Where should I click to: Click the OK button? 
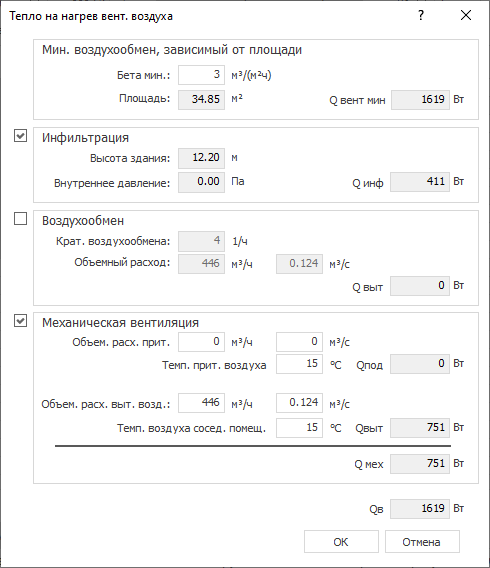(341, 542)
